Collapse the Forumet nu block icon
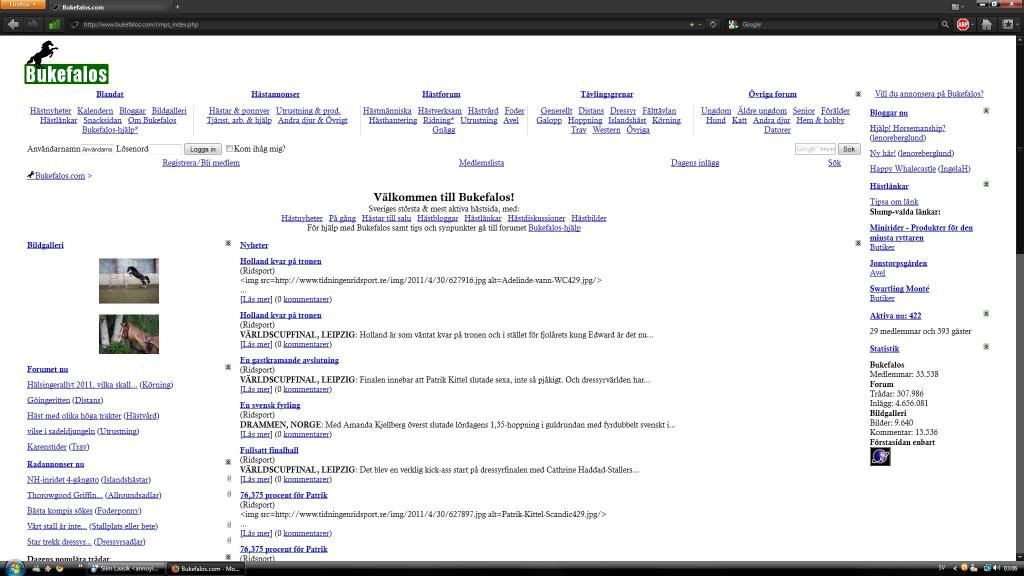 click(x=228, y=367)
